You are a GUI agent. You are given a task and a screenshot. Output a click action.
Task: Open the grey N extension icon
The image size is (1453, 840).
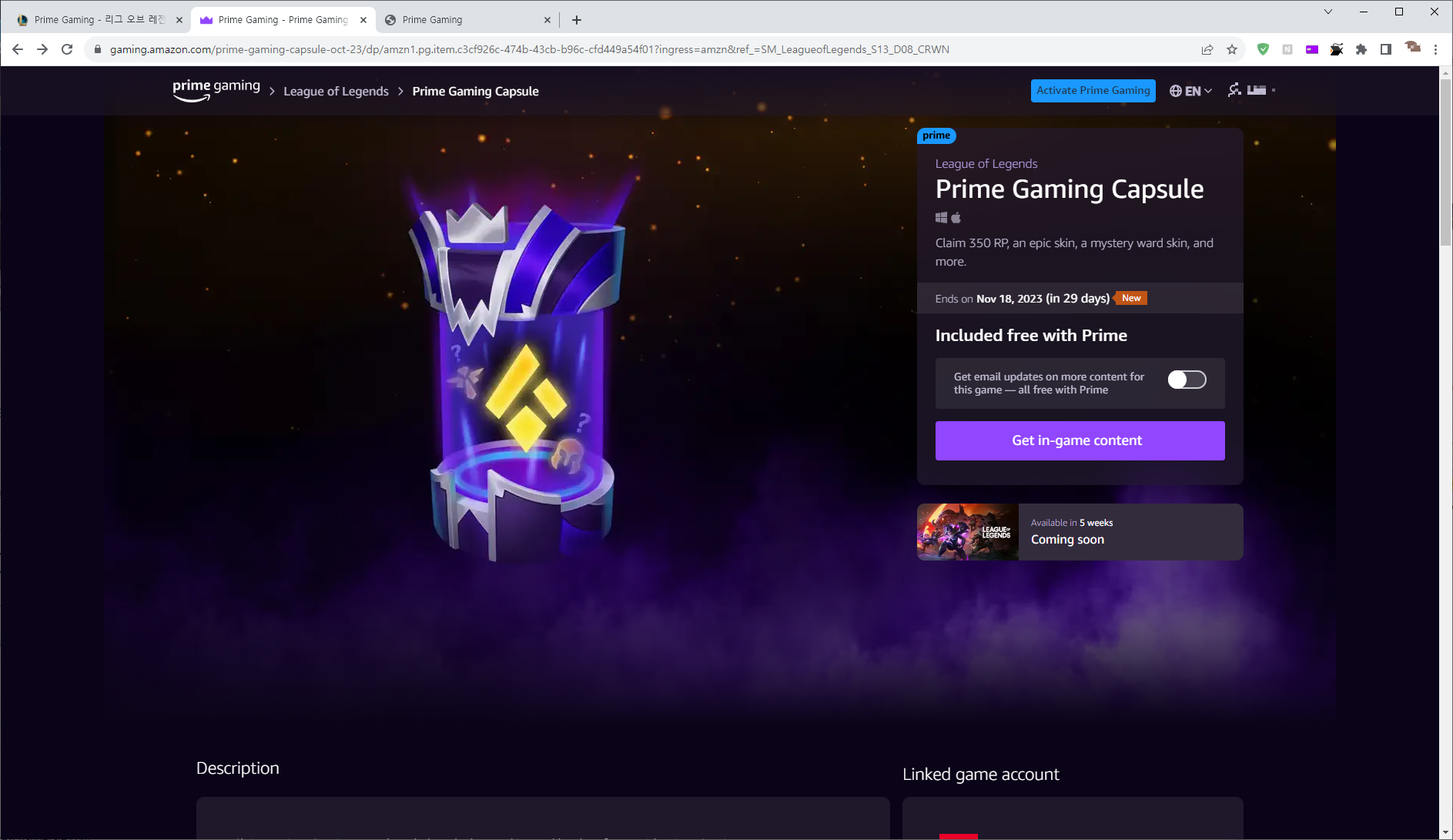click(x=1287, y=49)
